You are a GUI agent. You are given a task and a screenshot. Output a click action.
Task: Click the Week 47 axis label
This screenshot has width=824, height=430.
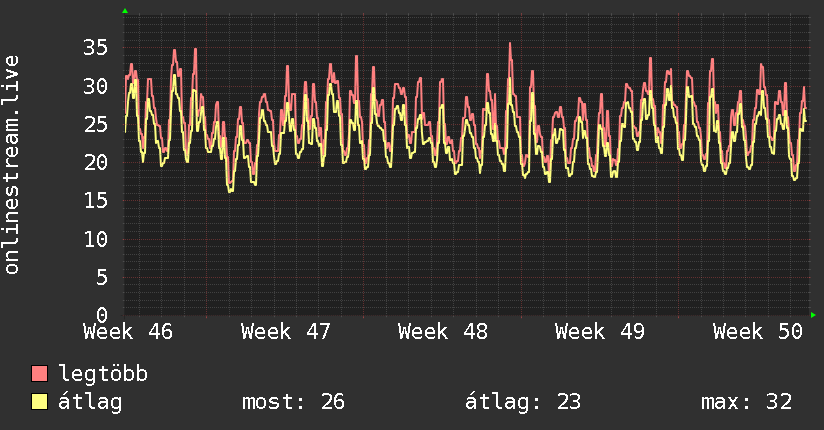[286, 332]
